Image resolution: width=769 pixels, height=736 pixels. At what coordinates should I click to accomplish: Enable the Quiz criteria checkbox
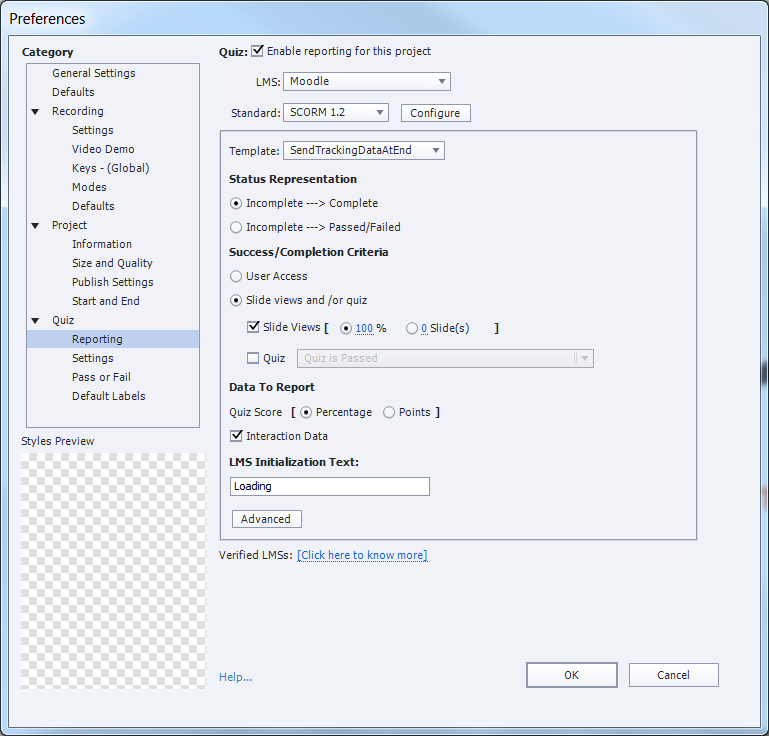(x=253, y=358)
